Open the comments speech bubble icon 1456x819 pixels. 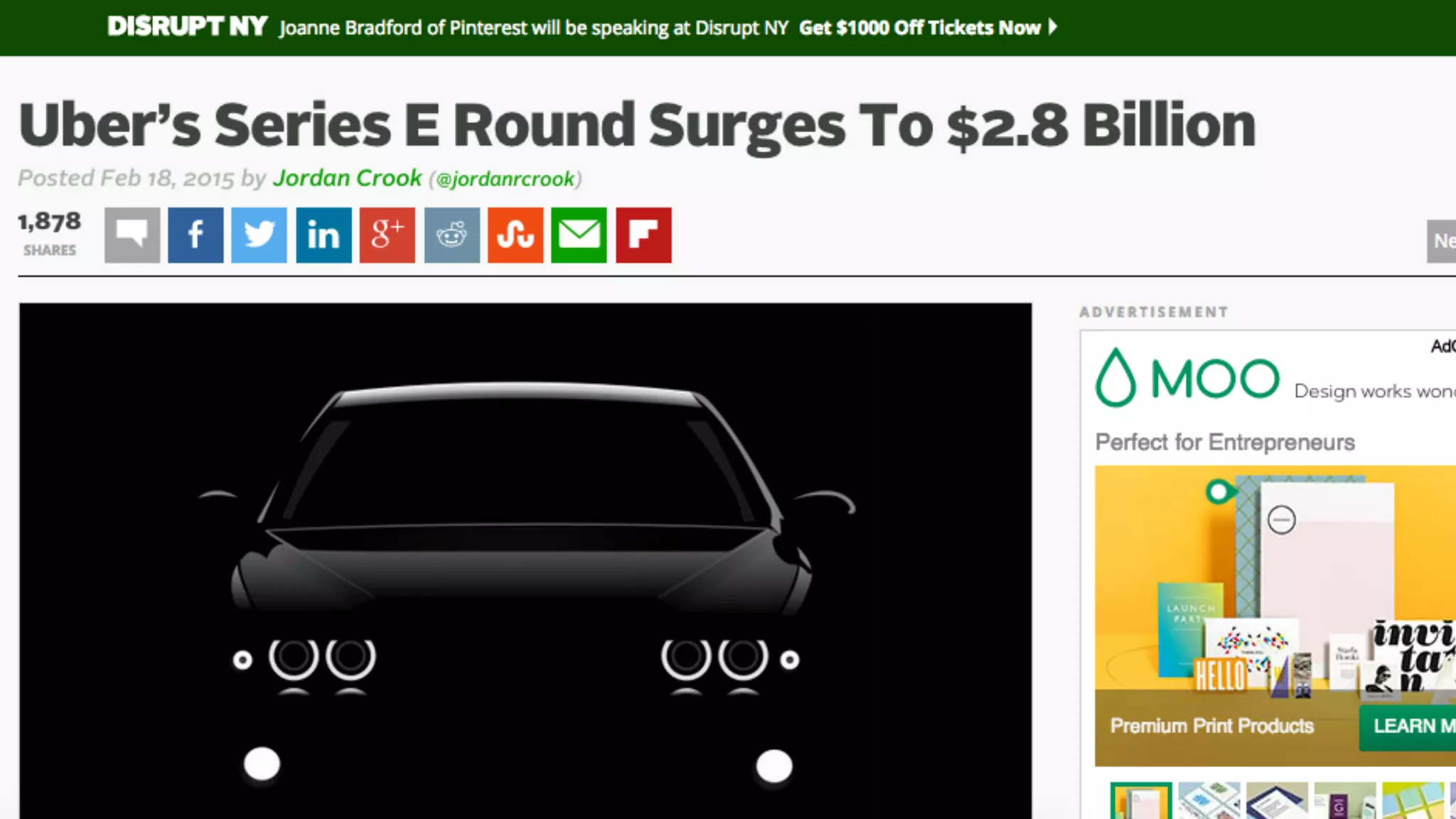coord(132,235)
